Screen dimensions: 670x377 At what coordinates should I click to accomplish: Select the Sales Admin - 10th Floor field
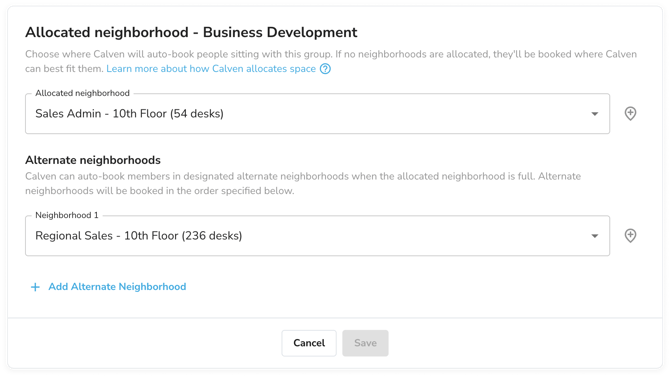(x=317, y=114)
